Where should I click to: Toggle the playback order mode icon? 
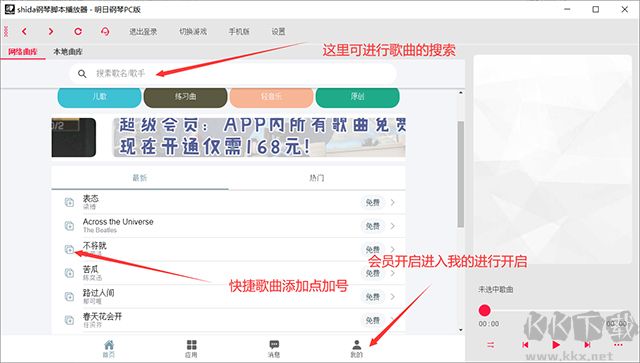[x=491, y=345]
